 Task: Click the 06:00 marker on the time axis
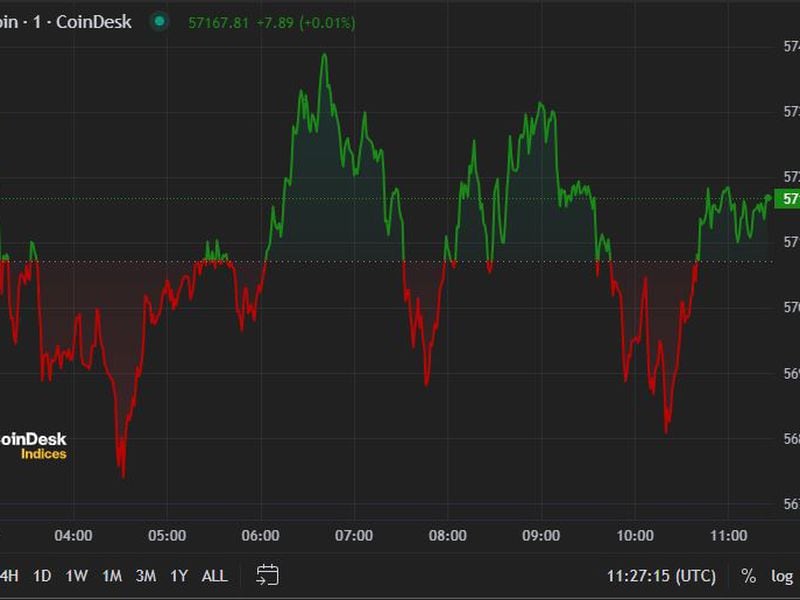tap(261, 536)
